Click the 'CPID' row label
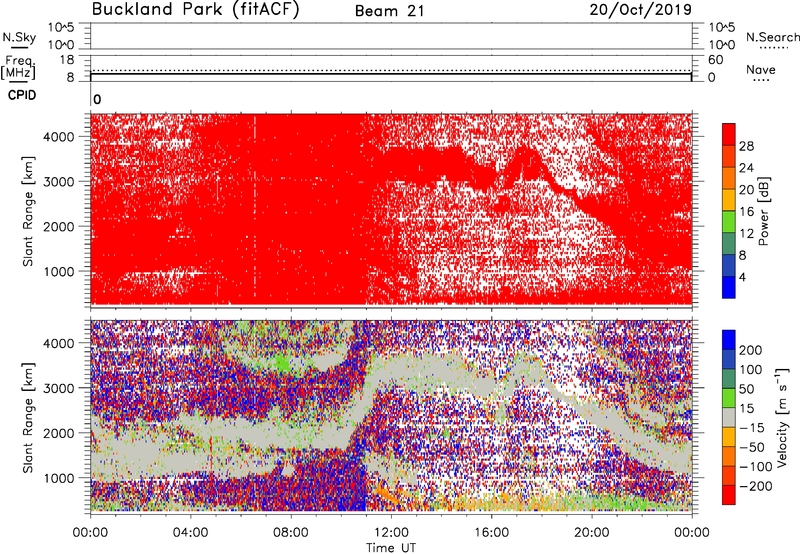 [x=22, y=95]
